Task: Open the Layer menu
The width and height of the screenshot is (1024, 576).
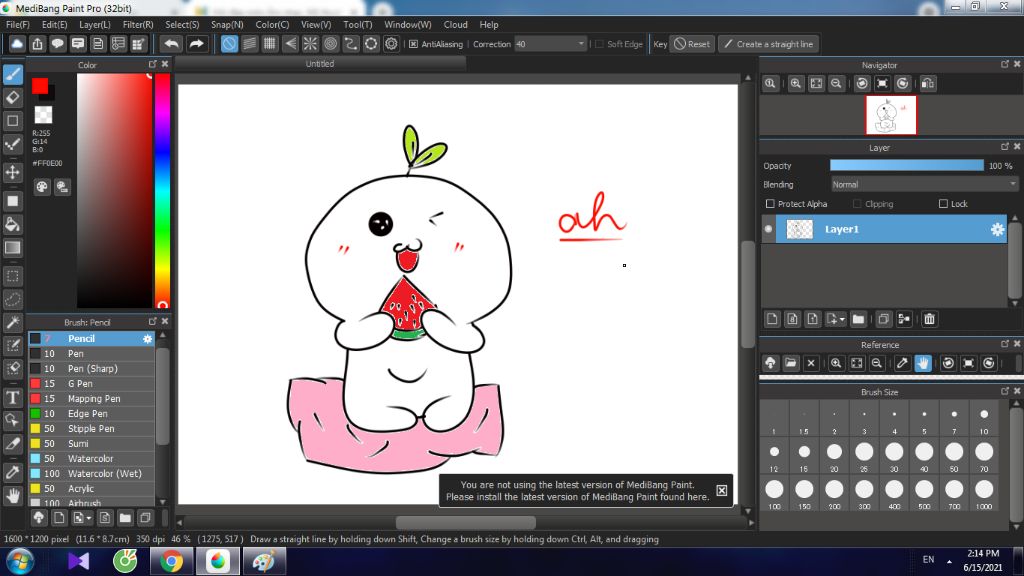Action: [95, 24]
